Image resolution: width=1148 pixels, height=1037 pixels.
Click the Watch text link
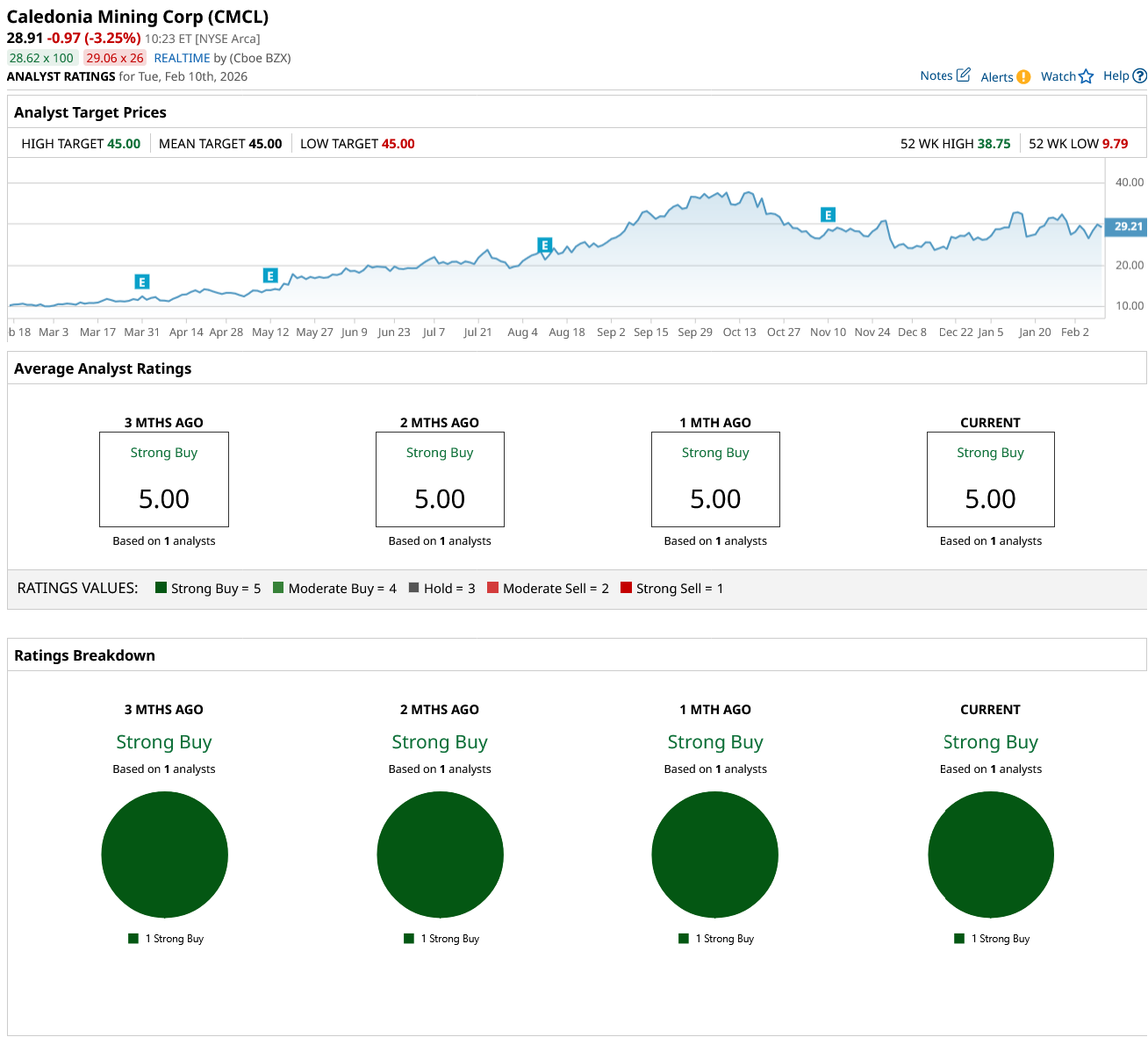[1058, 76]
